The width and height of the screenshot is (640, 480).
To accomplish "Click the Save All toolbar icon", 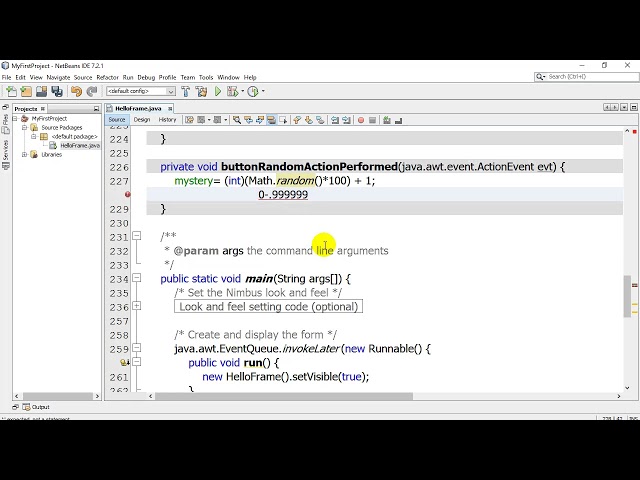I will pos(57,91).
